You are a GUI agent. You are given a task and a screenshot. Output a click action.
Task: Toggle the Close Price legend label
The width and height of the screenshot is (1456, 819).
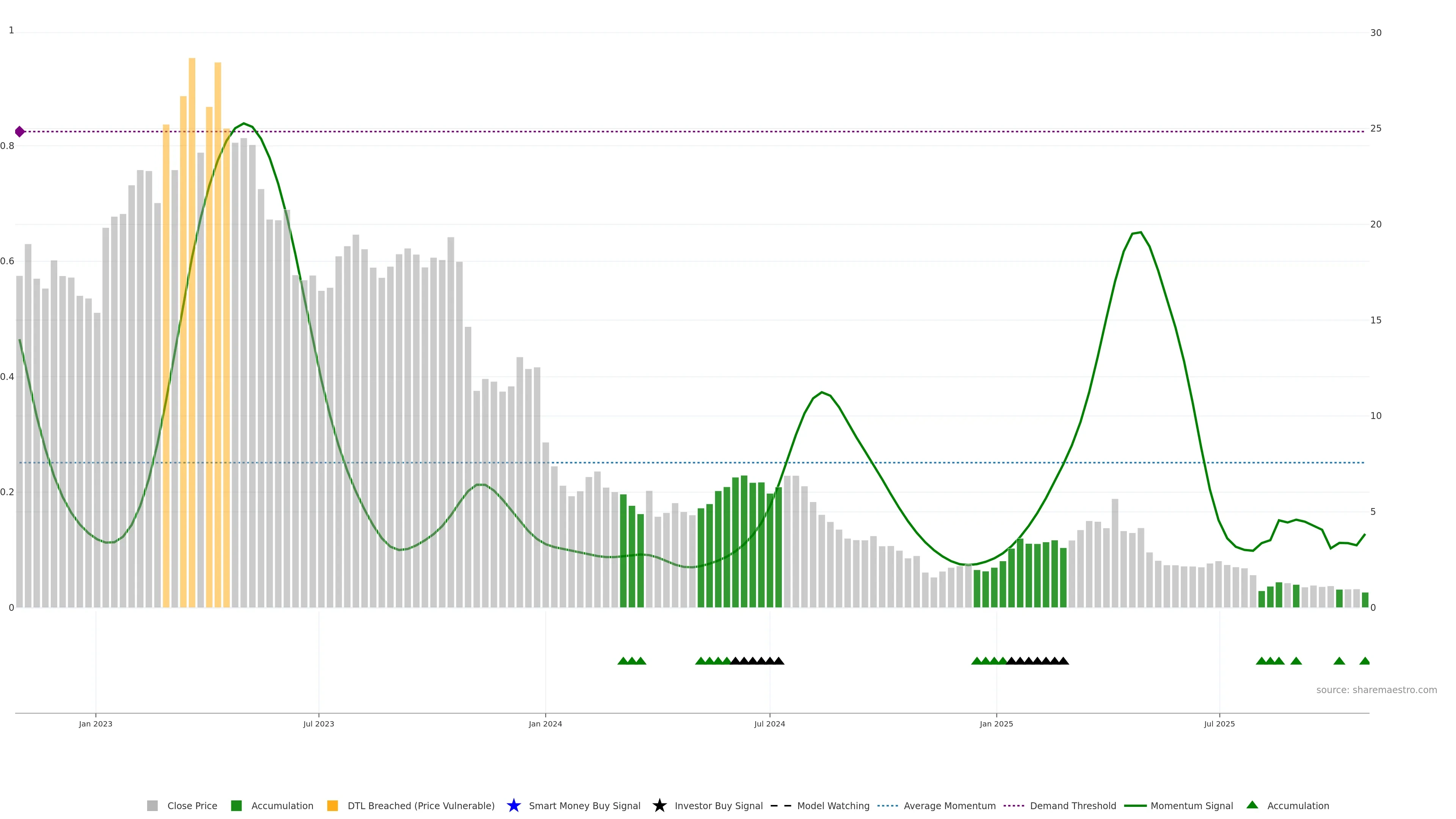click(192, 805)
